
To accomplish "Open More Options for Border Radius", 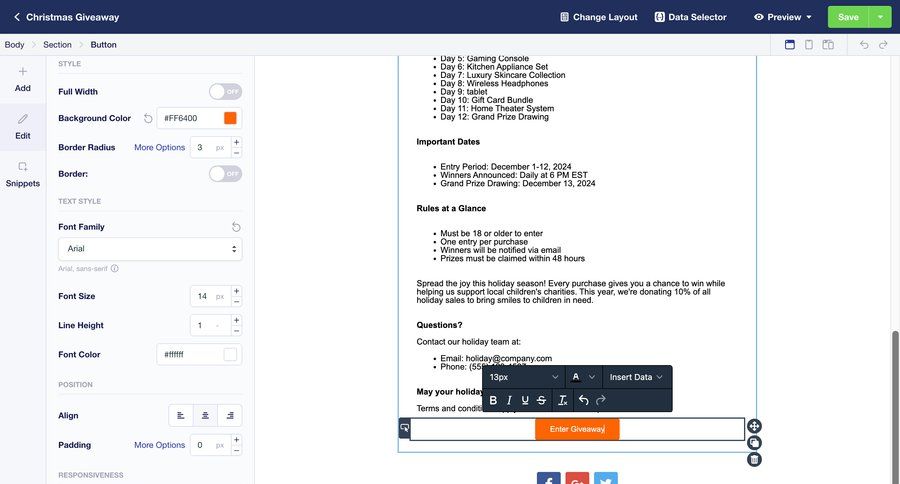I will click(x=160, y=148).
